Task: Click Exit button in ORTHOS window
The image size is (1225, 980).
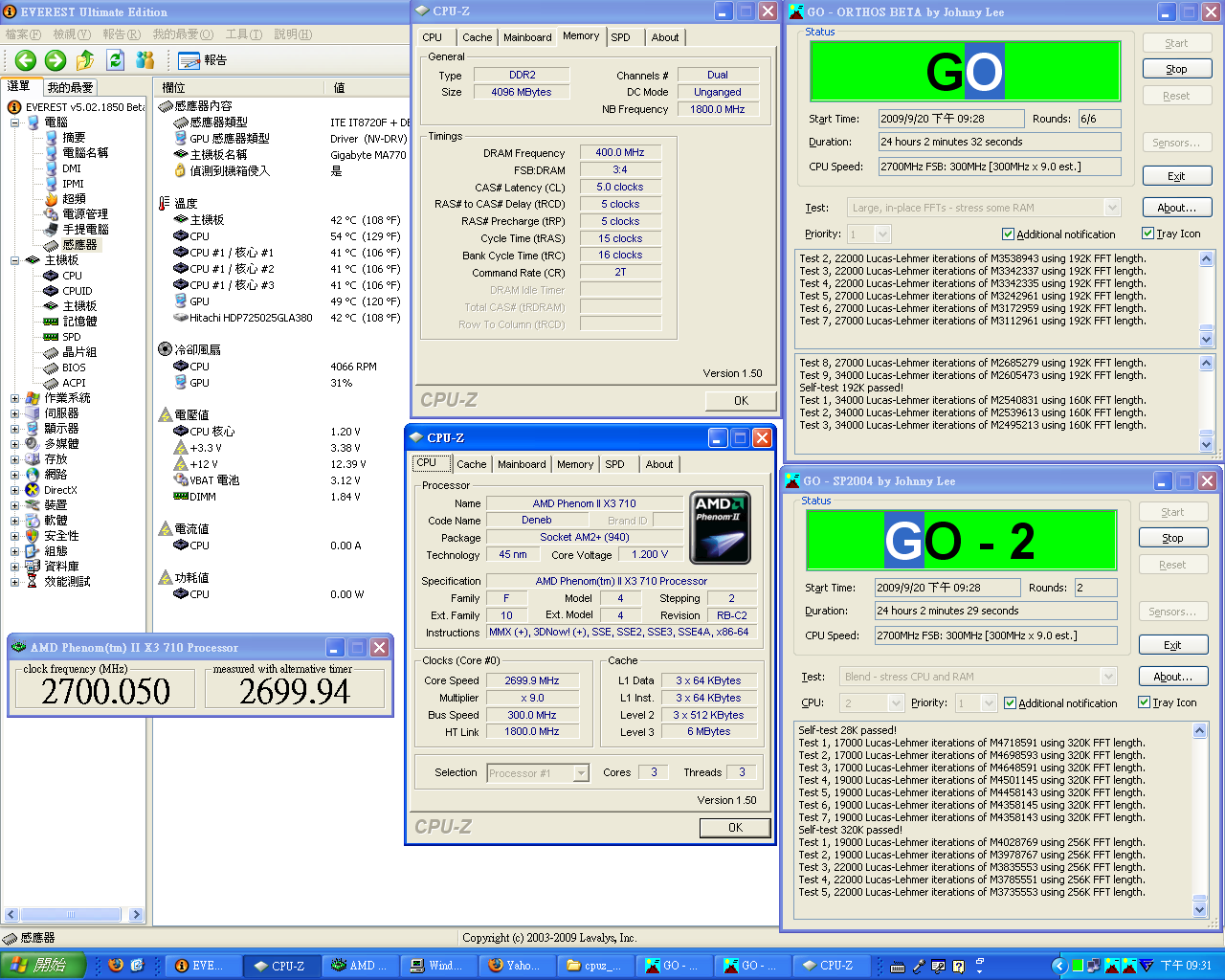Action: tap(1177, 176)
